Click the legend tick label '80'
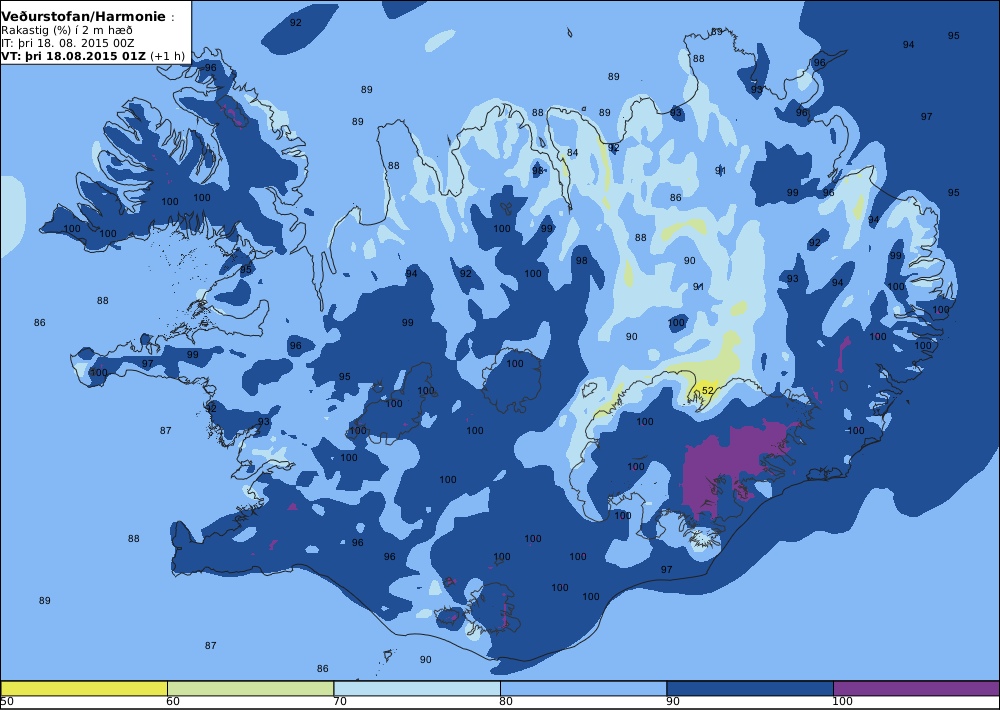The height and width of the screenshot is (710, 1000). (x=506, y=702)
